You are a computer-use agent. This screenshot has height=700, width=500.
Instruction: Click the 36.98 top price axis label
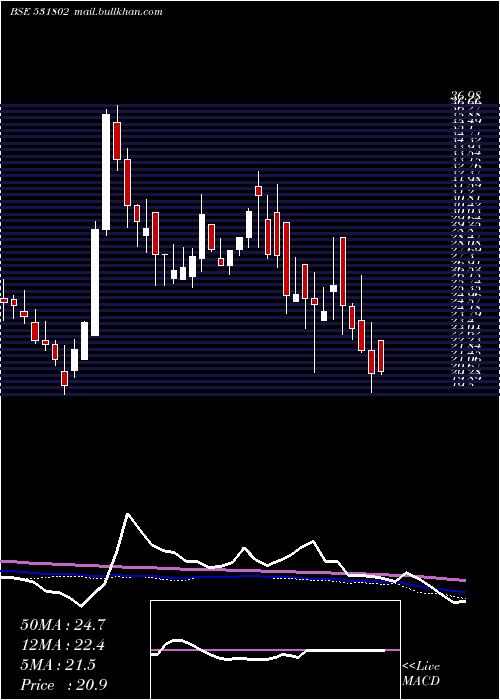click(466, 95)
